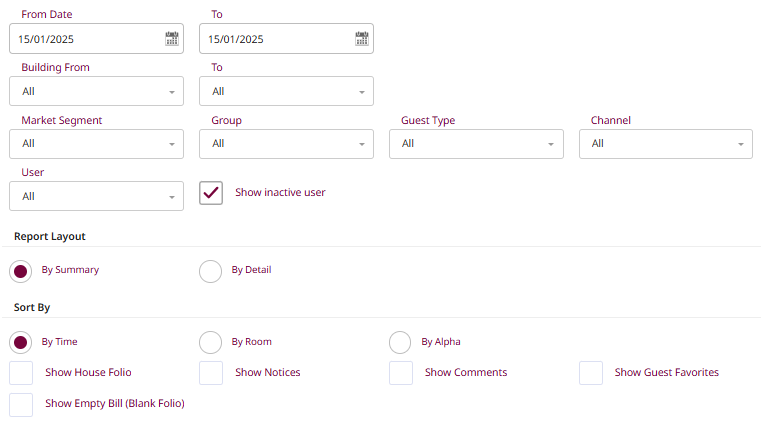Image resolution: width=763 pixels, height=429 pixels.
Task: Enable Show Empty Bill (Blank Folio)
Action: click(21, 405)
